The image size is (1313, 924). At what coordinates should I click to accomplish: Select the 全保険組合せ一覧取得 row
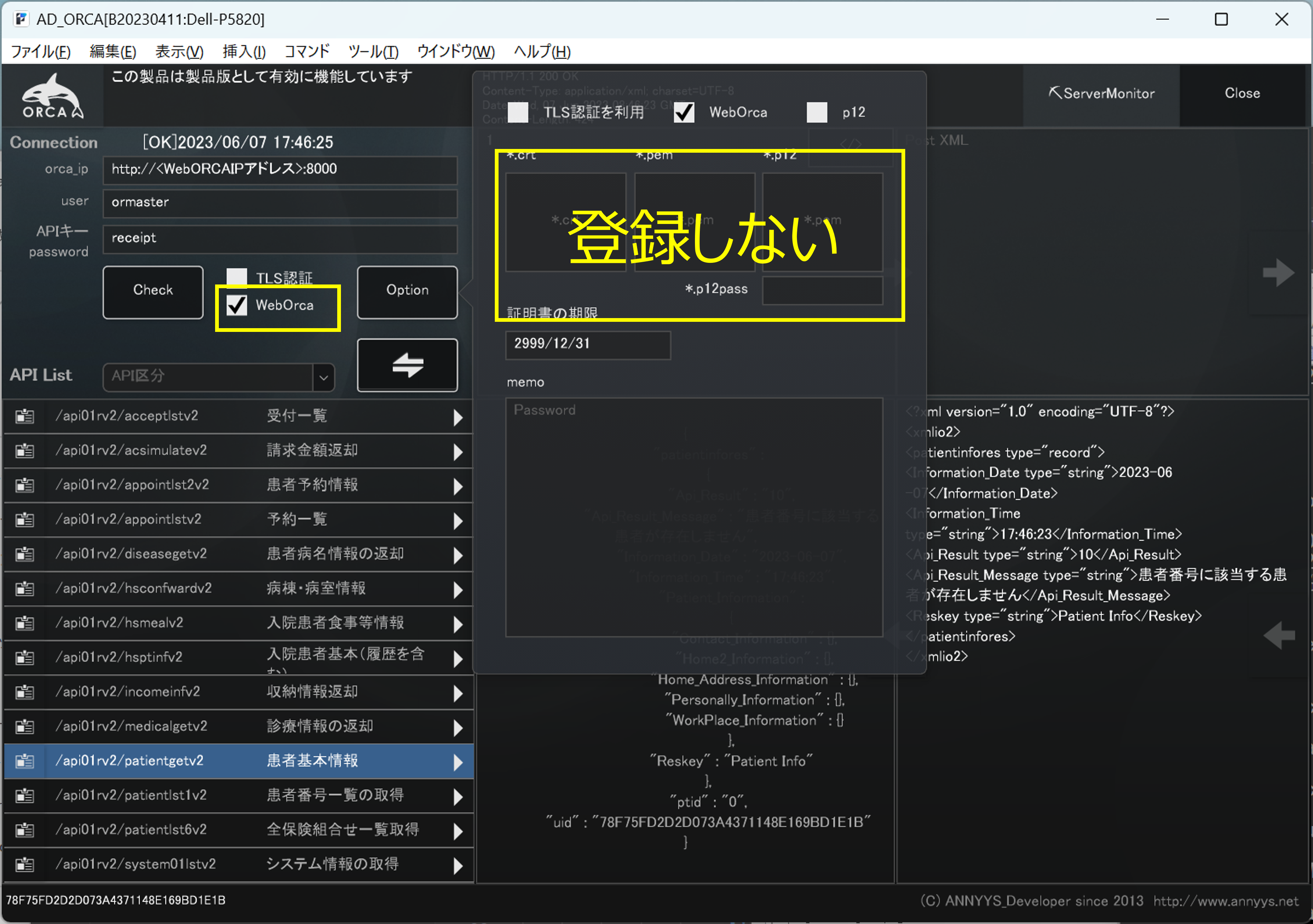point(239,830)
